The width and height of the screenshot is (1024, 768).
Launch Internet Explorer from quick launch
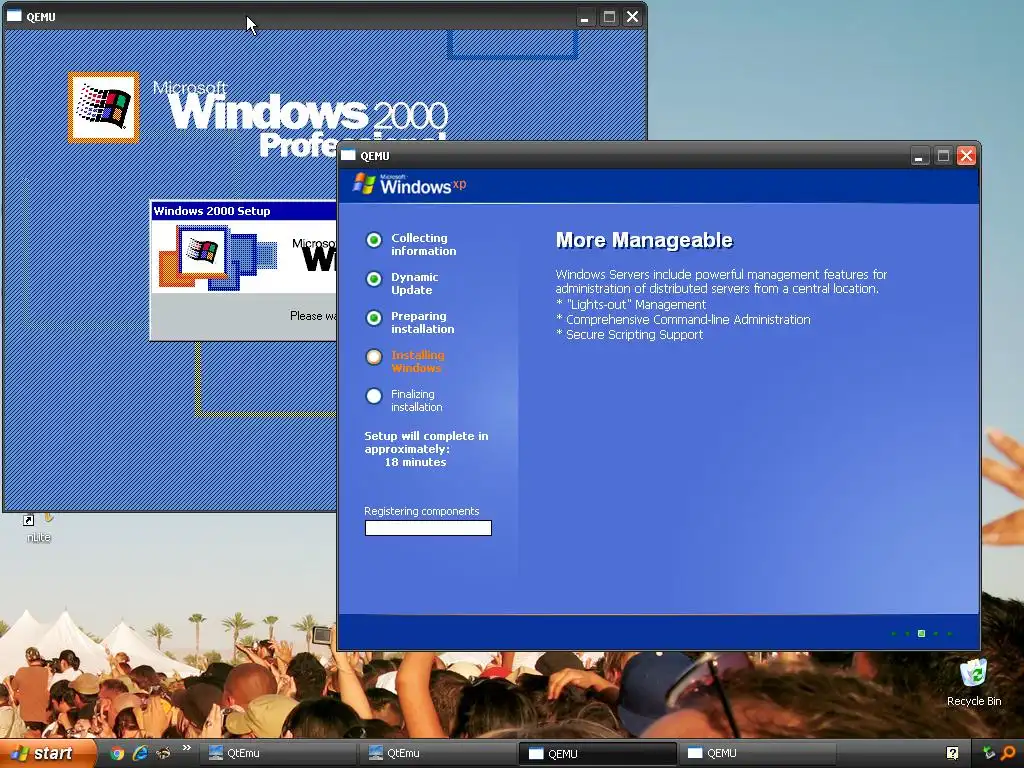coord(140,753)
